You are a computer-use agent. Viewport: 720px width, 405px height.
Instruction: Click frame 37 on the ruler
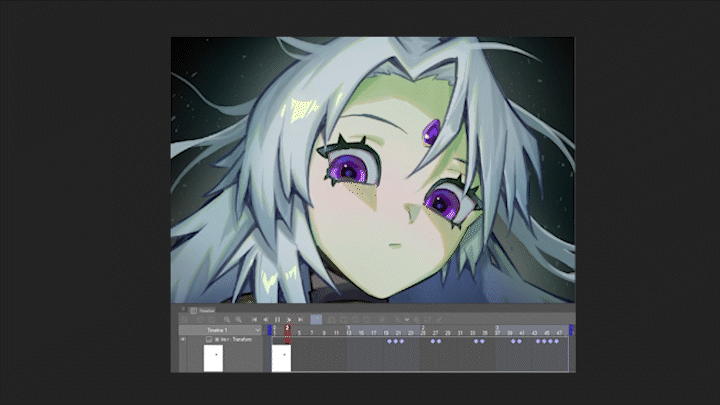[x=497, y=333]
